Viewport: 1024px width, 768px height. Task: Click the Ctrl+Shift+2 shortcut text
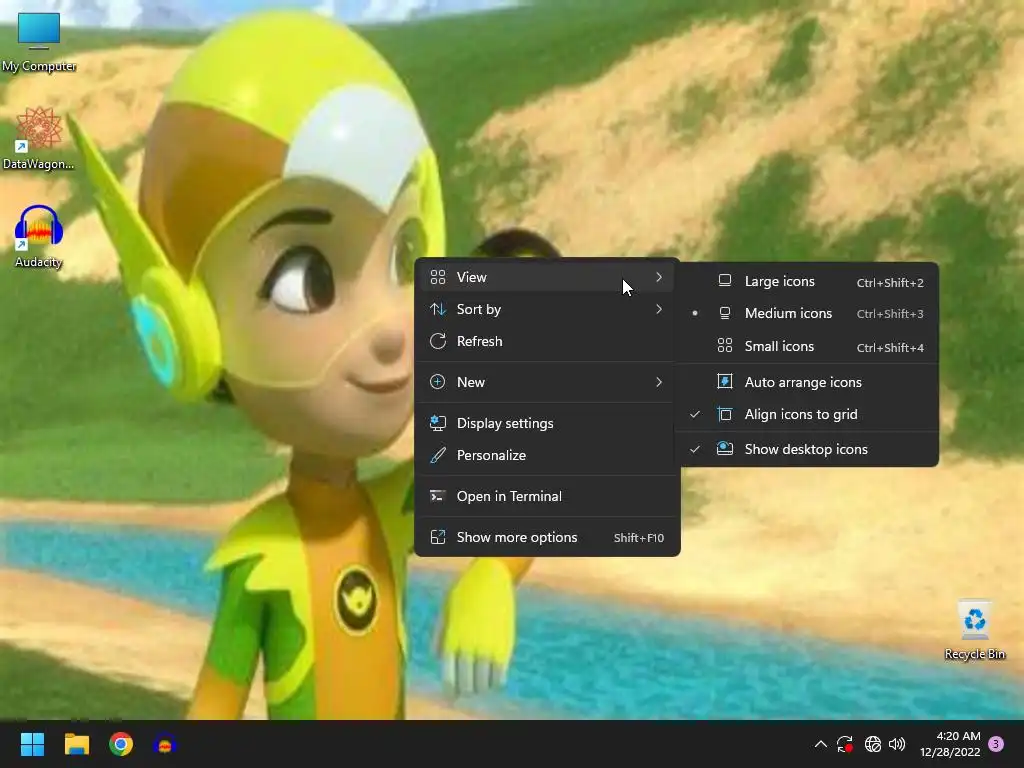point(890,283)
